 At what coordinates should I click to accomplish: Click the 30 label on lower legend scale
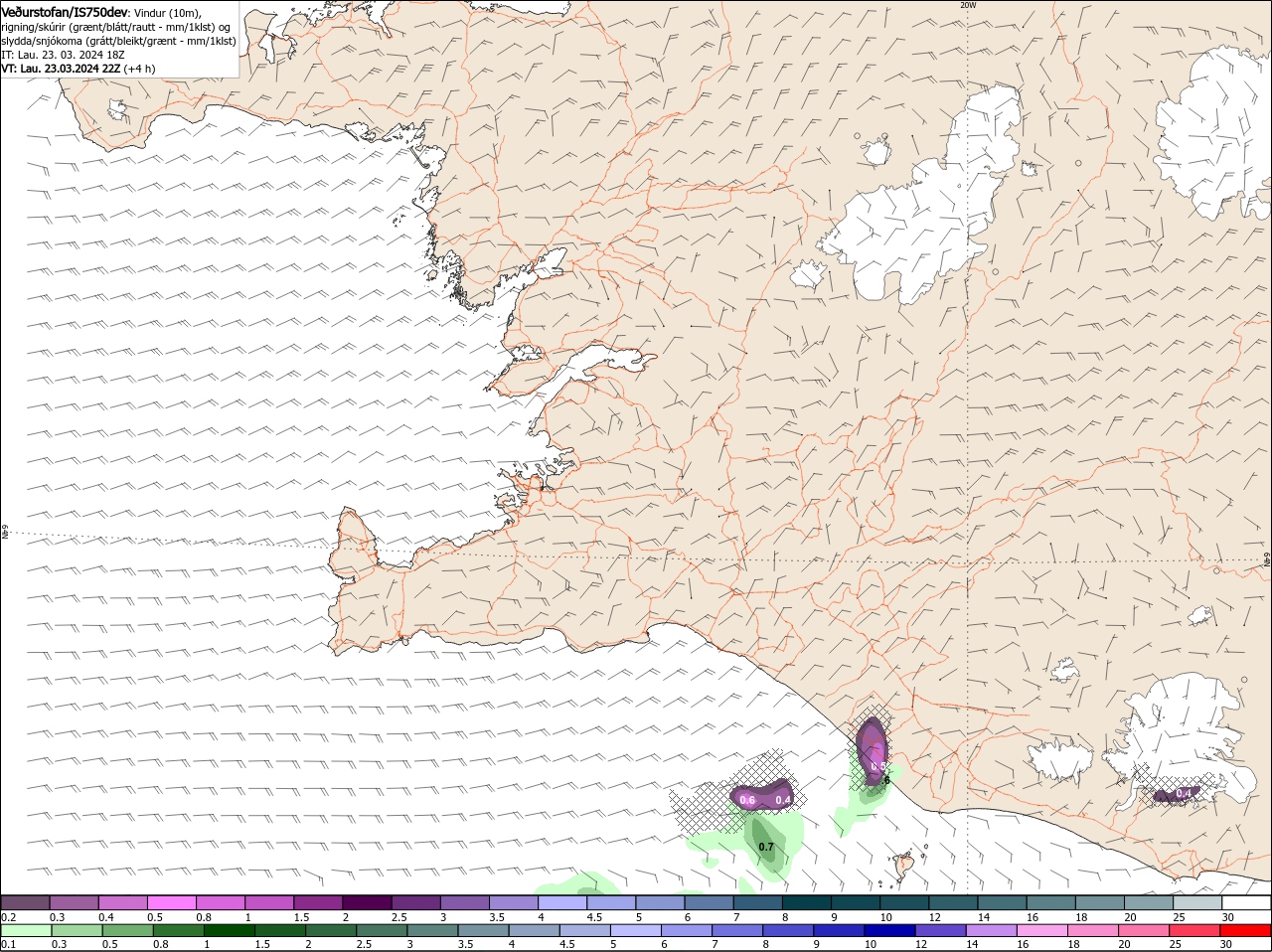point(1226,944)
